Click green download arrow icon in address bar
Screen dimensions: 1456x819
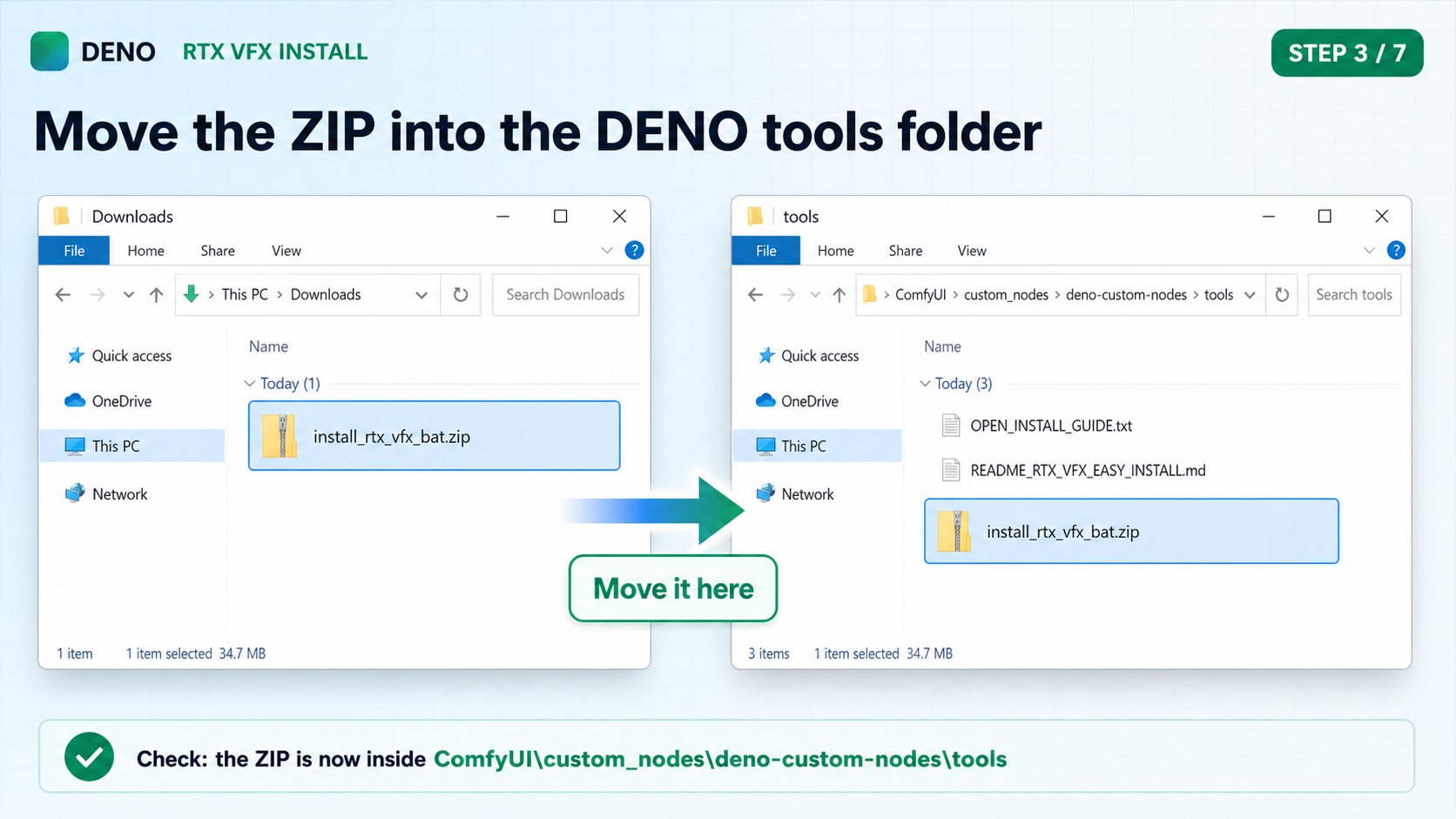click(x=192, y=295)
